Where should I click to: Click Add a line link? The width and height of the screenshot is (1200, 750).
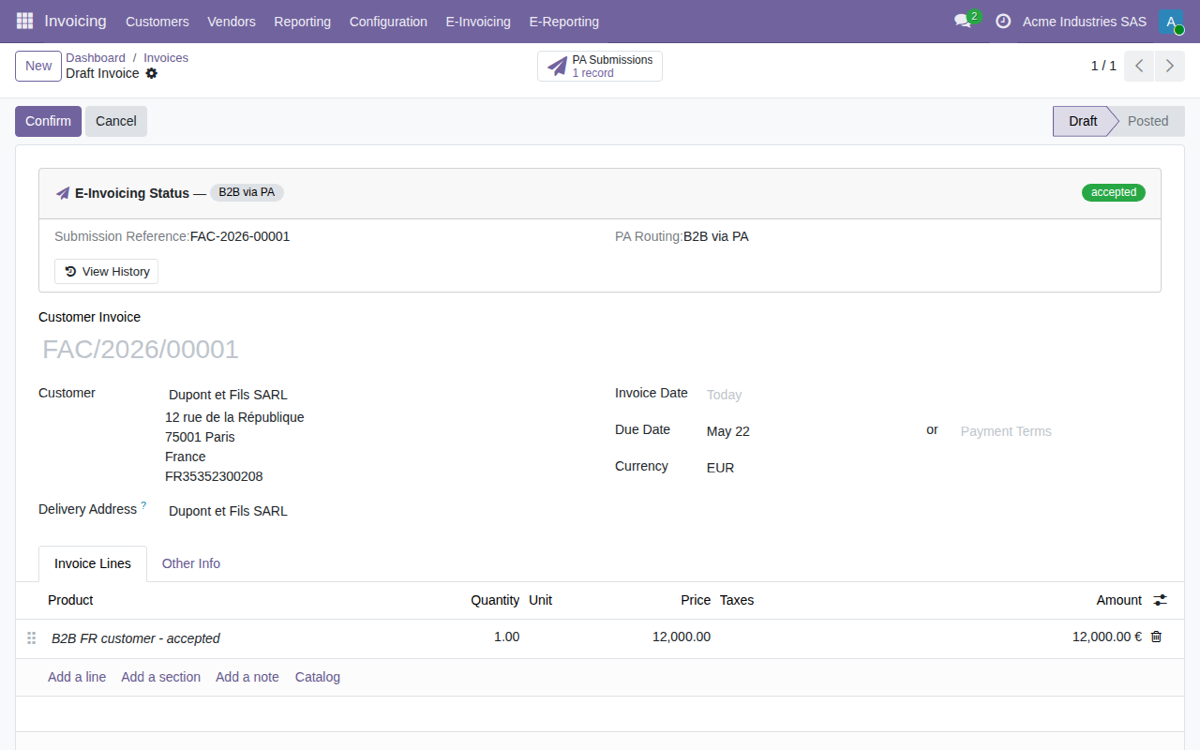click(77, 677)
